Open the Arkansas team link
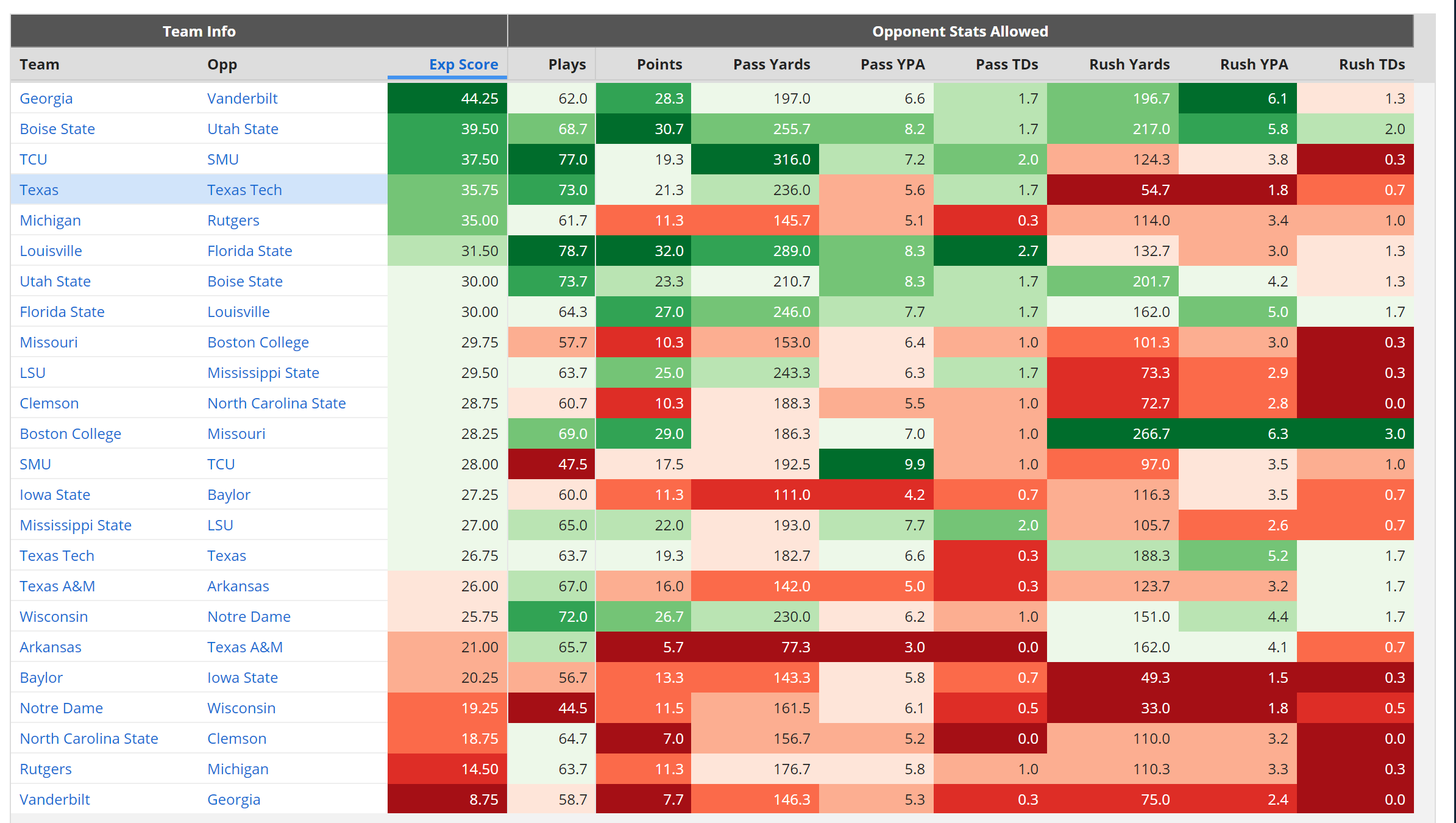 51,647
